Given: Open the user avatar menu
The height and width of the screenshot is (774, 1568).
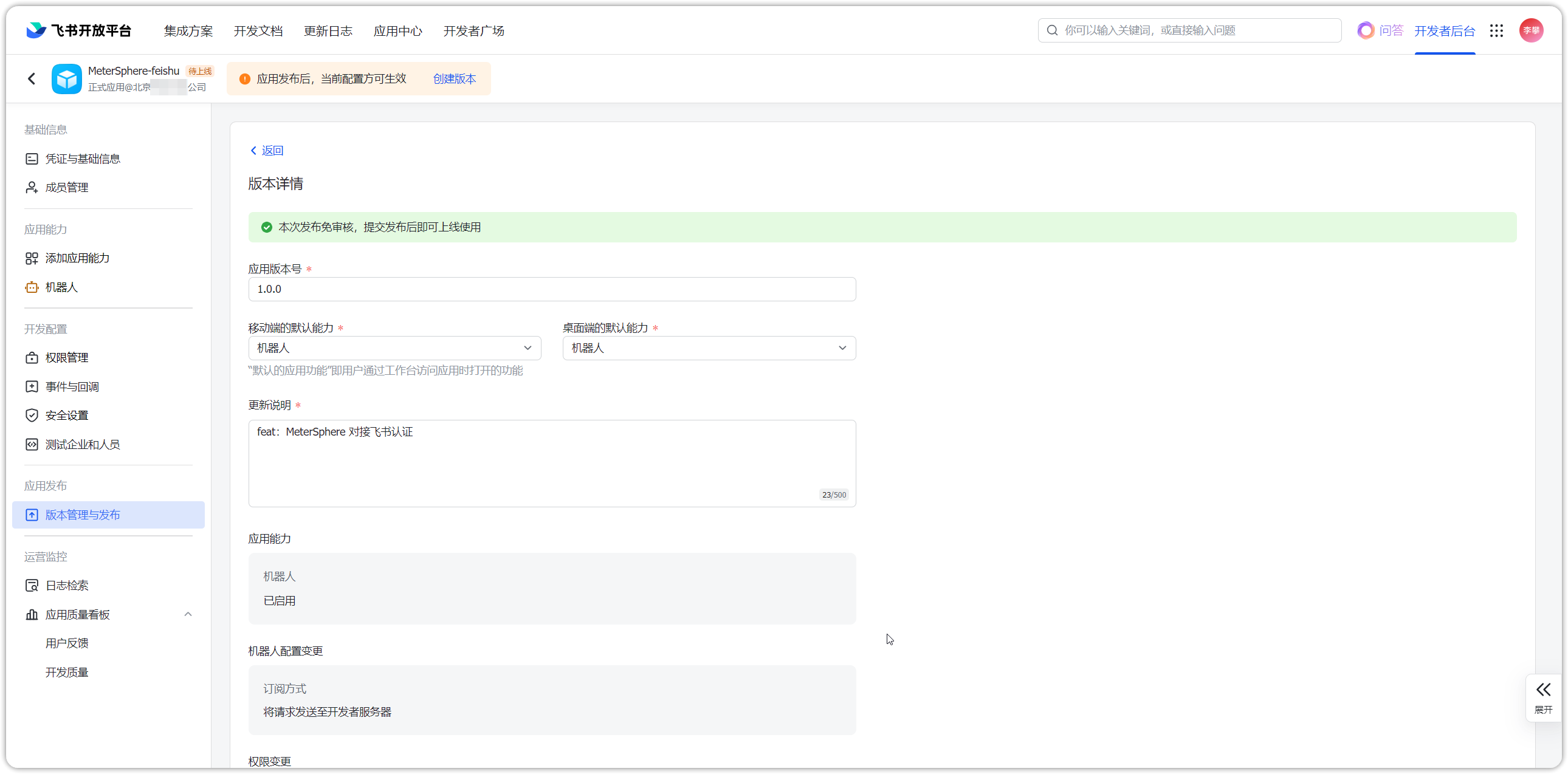Looking at the screenshot, I should tap(1531, 30).
